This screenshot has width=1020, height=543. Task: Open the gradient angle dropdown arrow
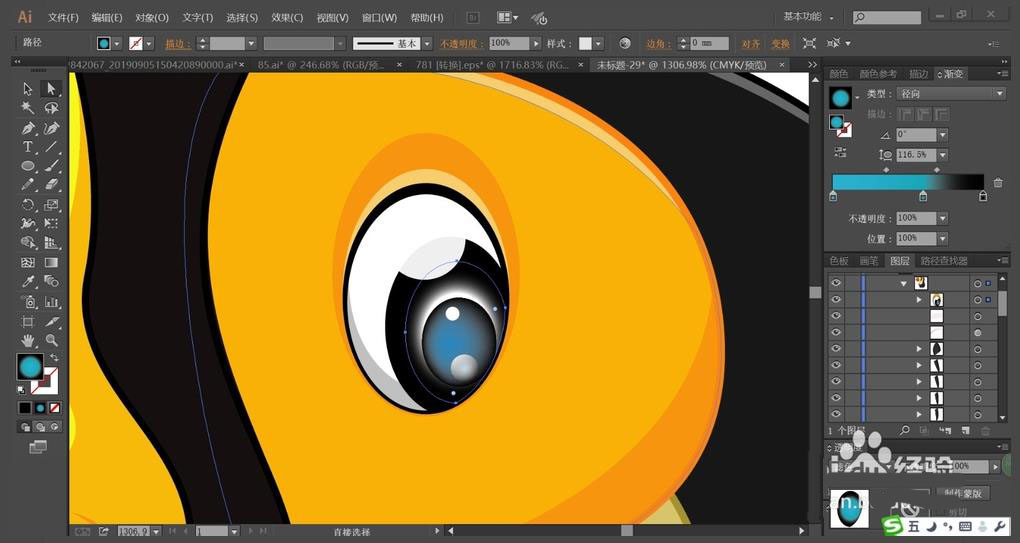[x=943, y=135]
